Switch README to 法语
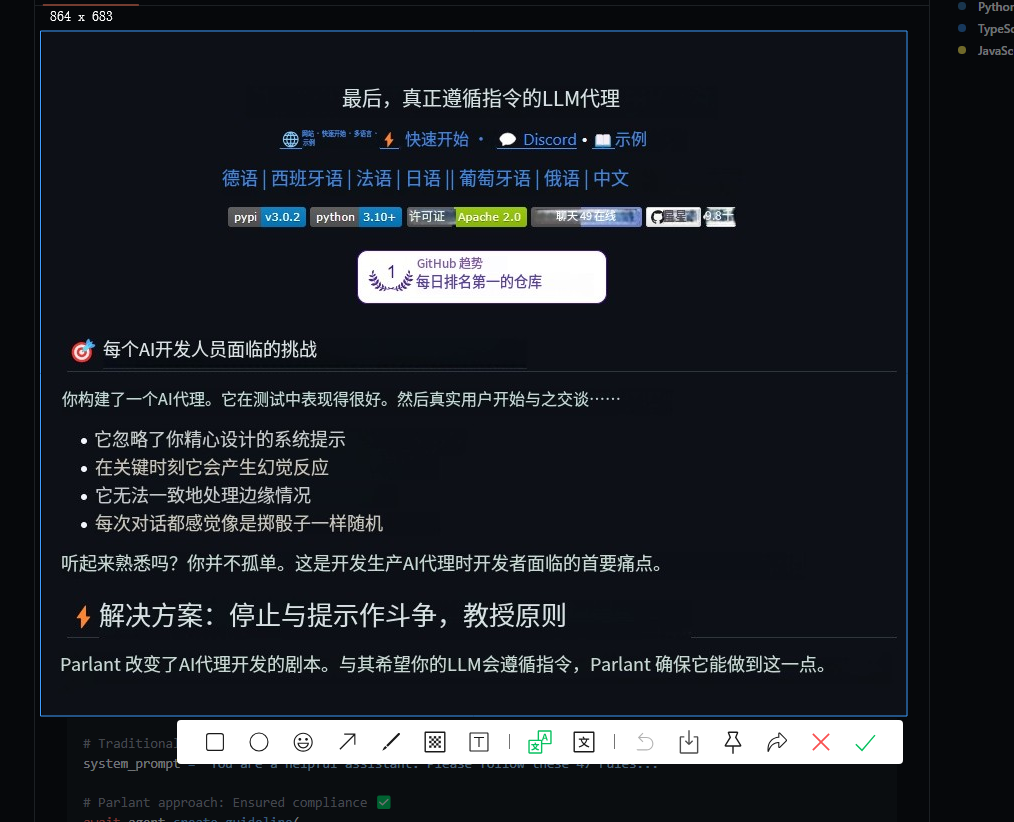The height and width of the screenshot is (822, 1014). tap(374, 178)
